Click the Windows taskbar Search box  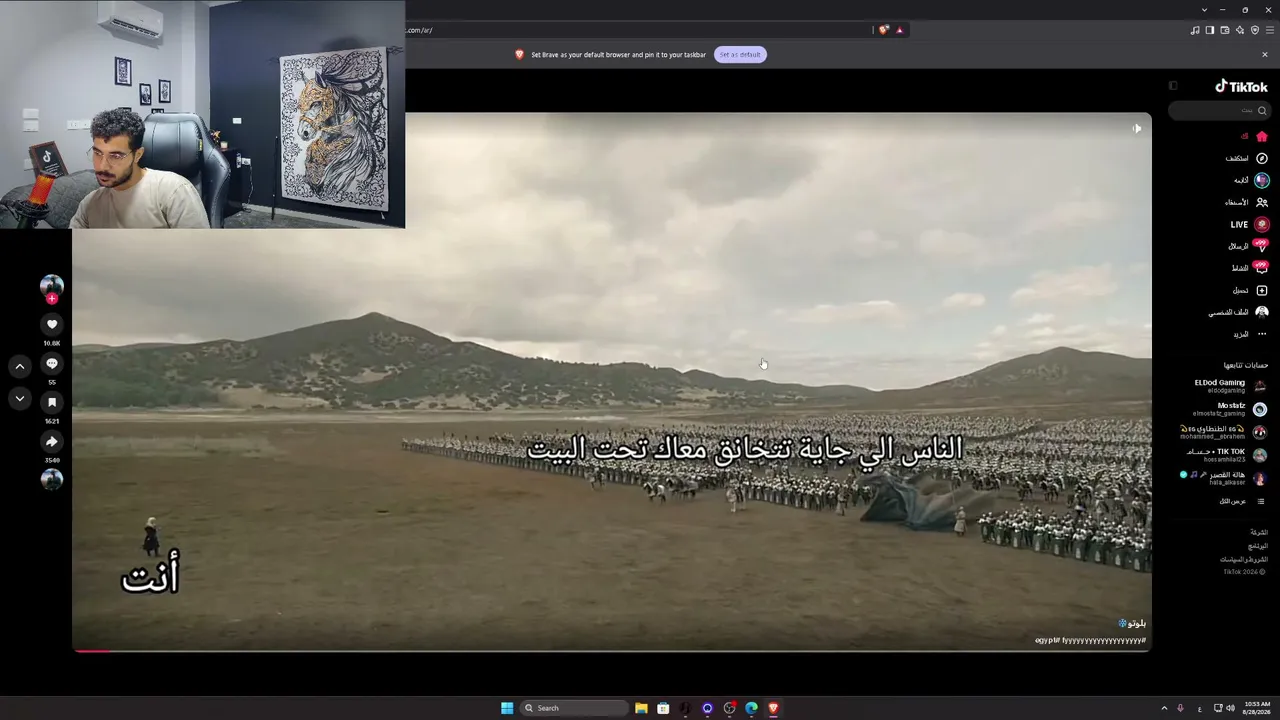point(575,708)
